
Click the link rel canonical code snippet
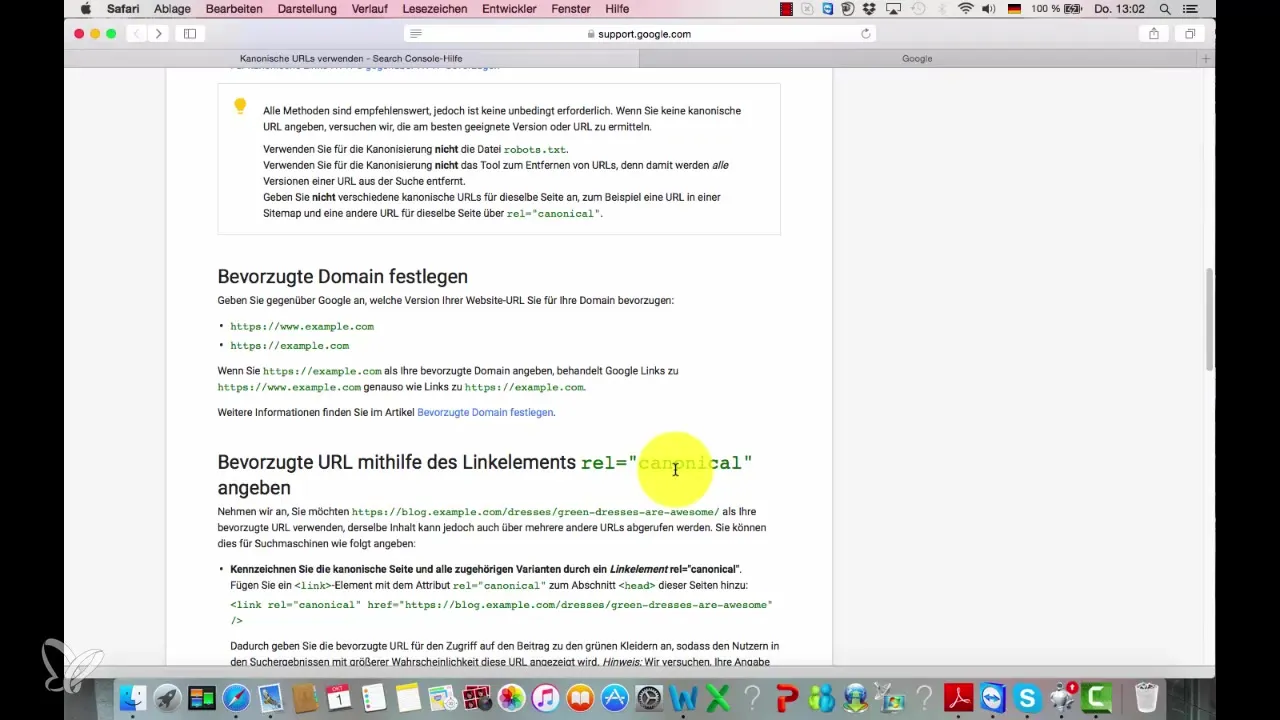pyautogui.click(x=501, y=612)
